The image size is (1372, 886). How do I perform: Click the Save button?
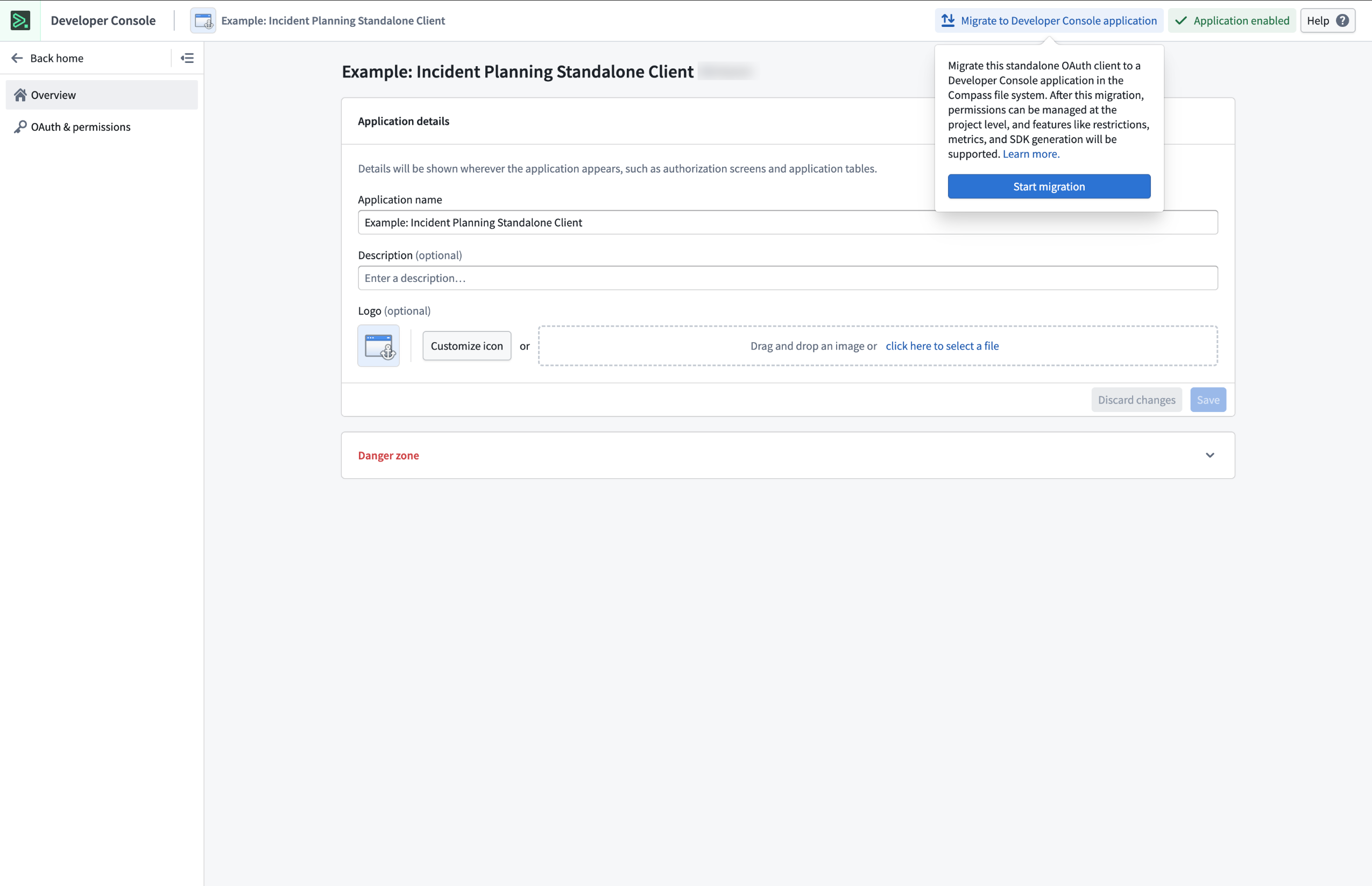pyautogui.click(x=1208, y=400)
